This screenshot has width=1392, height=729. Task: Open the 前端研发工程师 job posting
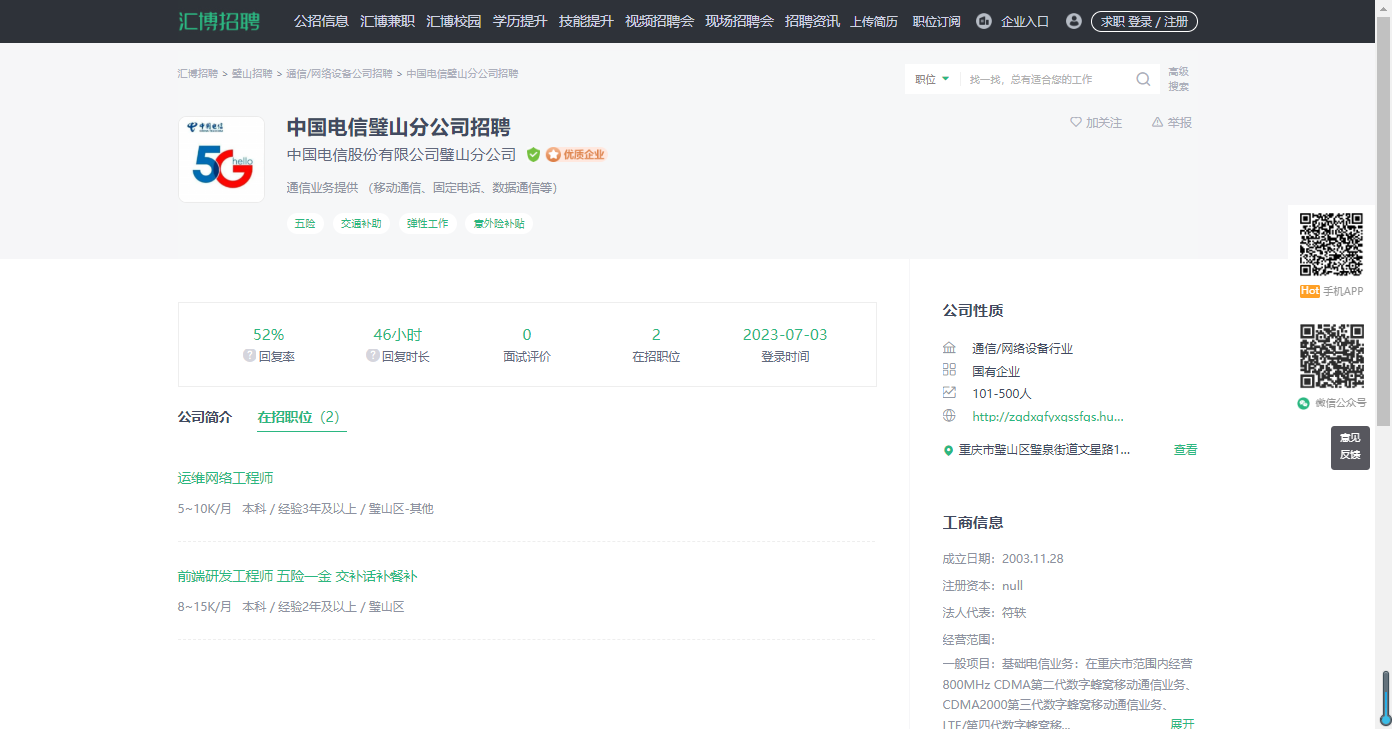click(297, 576)
